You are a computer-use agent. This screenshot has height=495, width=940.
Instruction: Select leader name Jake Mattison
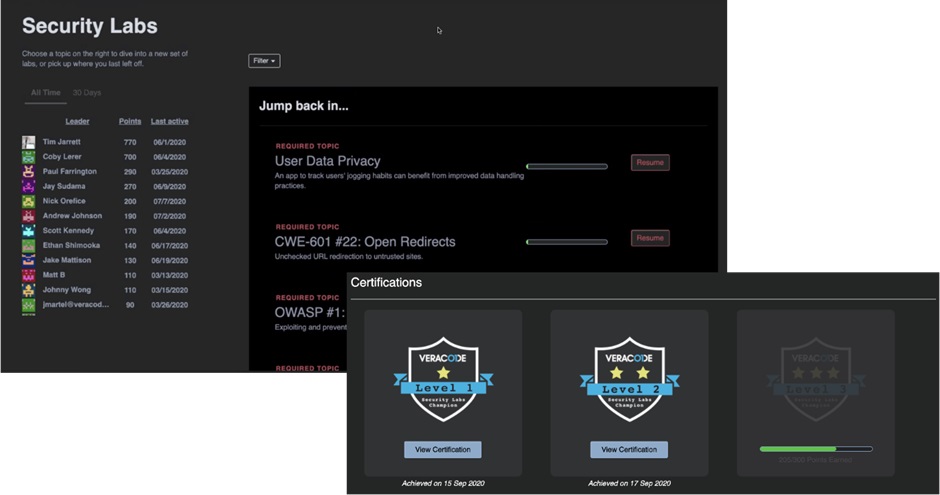pyautogui.click(x=67, y=260)
